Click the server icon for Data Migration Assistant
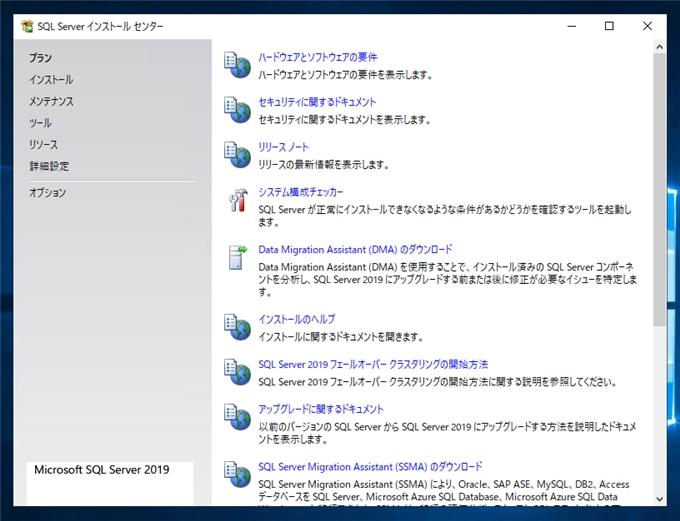 pos(237,257)
